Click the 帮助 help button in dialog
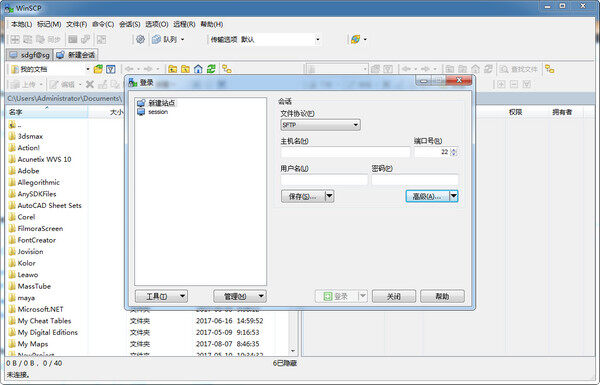The height and width of the screenshot is (385, 600). click(442, 296)
